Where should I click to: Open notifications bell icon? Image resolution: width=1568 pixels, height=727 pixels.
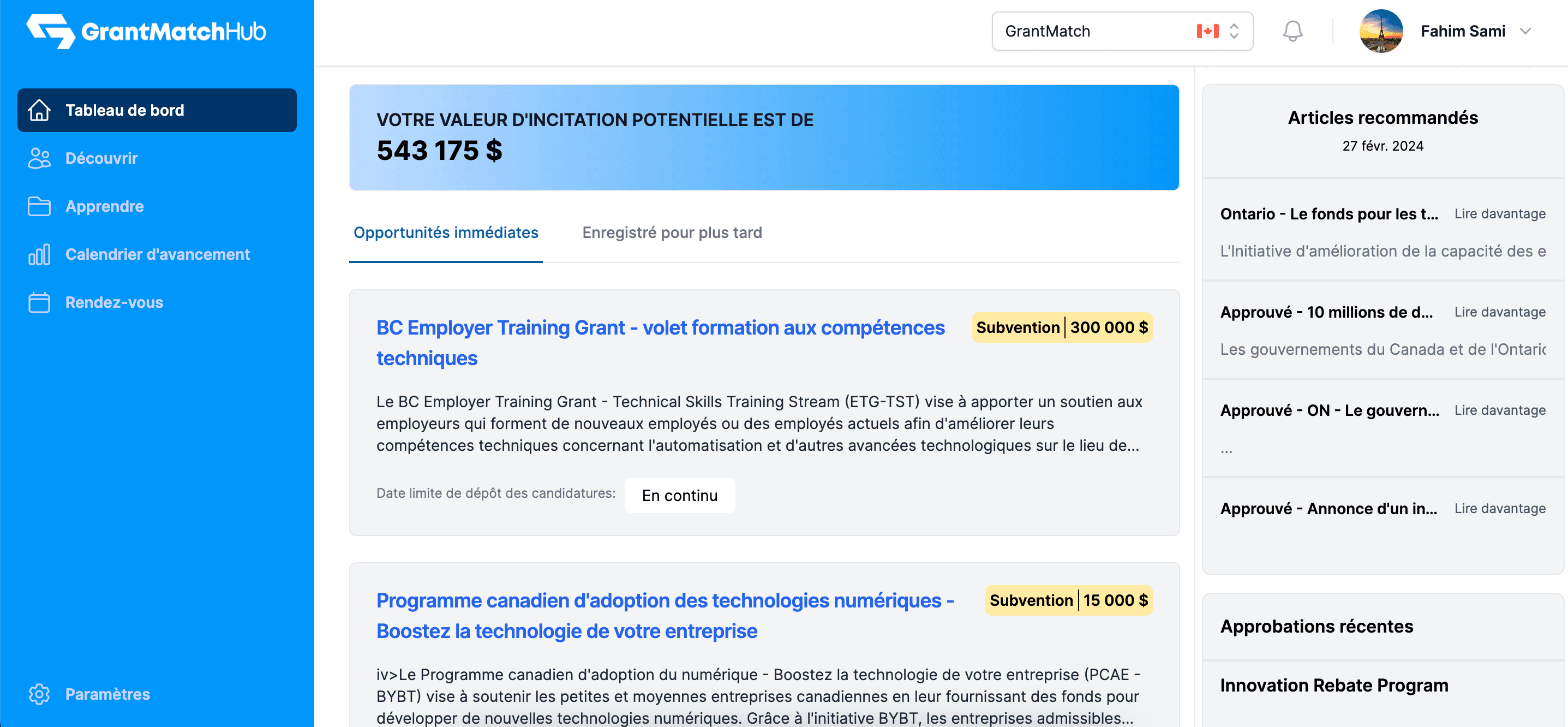pyautogui.click(x=1292, y=31)
